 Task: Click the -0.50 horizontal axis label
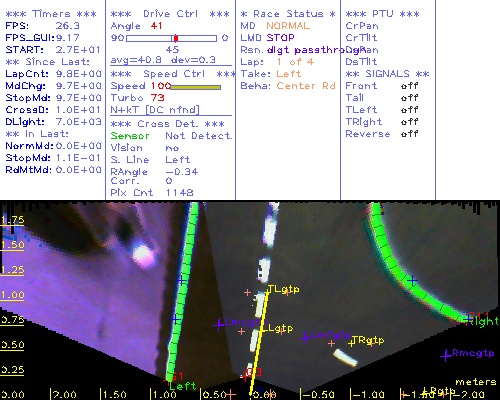pos(318,395)
